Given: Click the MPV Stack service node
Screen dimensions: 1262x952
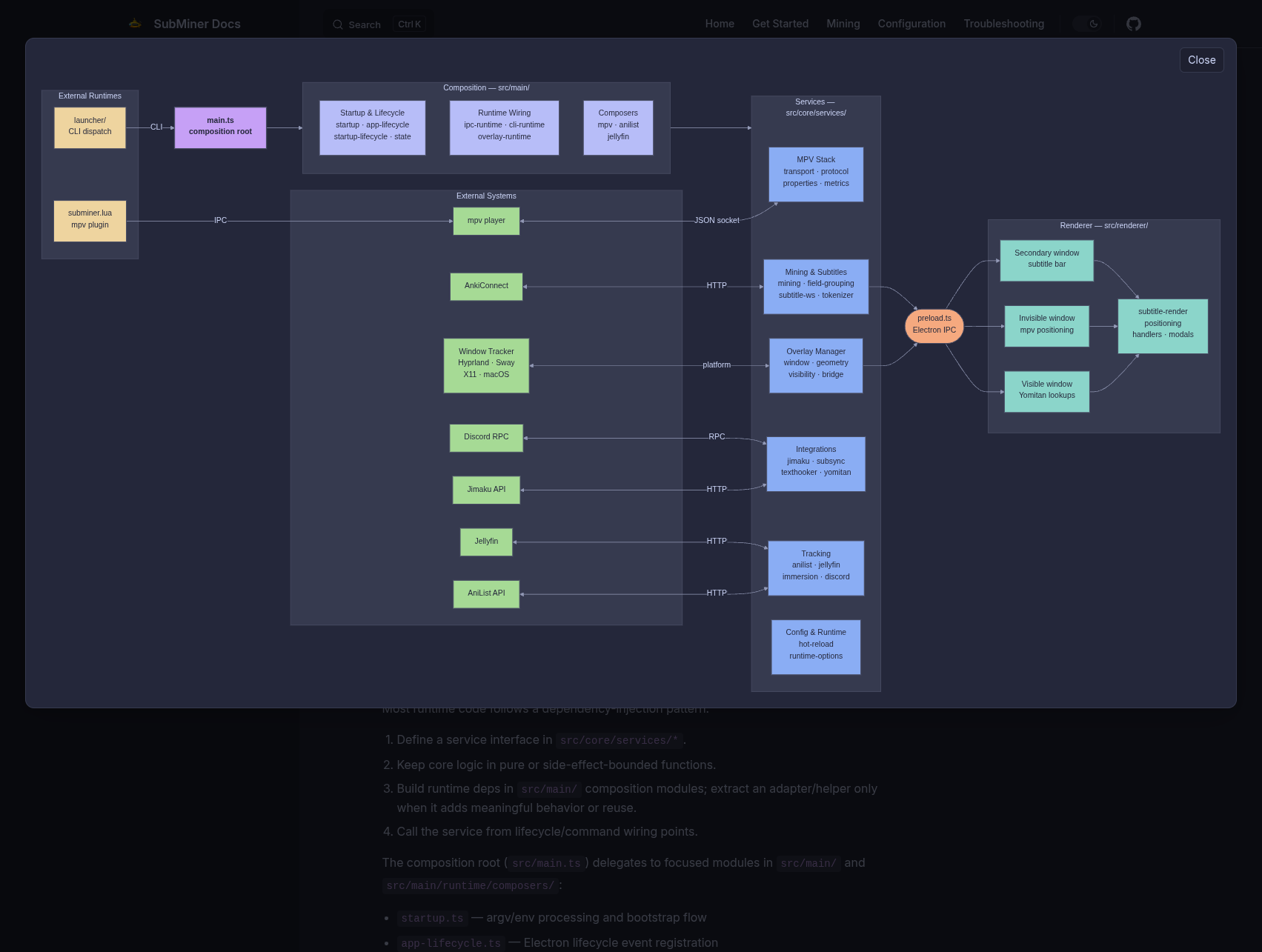Looking at the screenshot, I should tap(815, 173).
